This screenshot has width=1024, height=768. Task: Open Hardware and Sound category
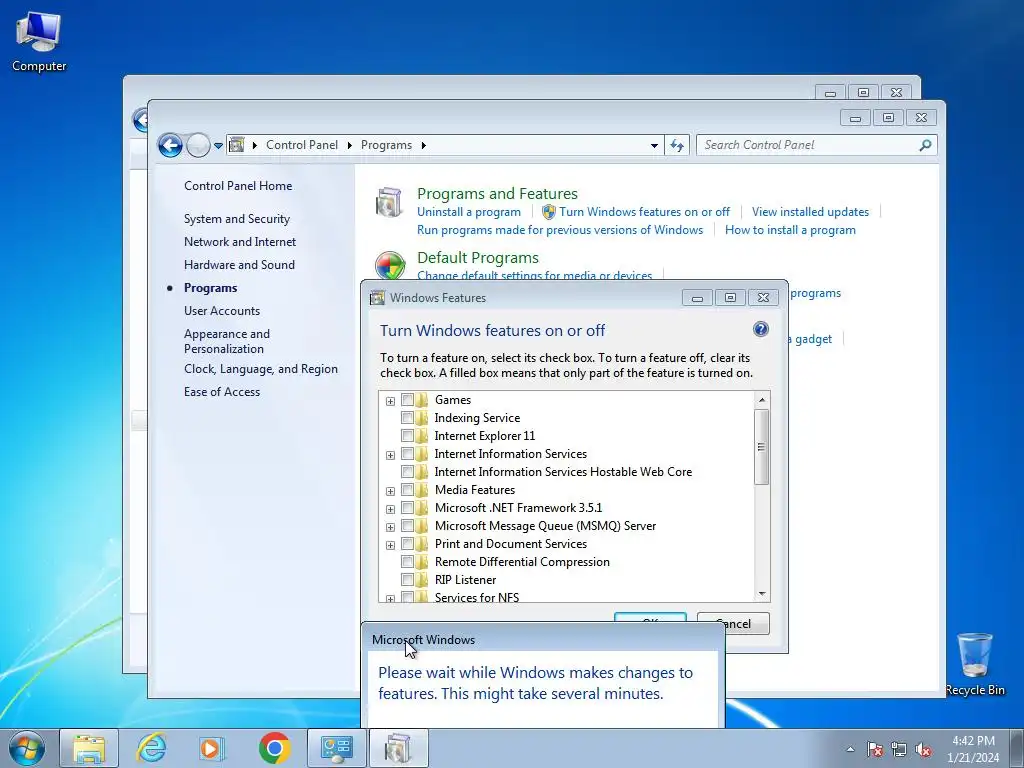pos(239,264)
